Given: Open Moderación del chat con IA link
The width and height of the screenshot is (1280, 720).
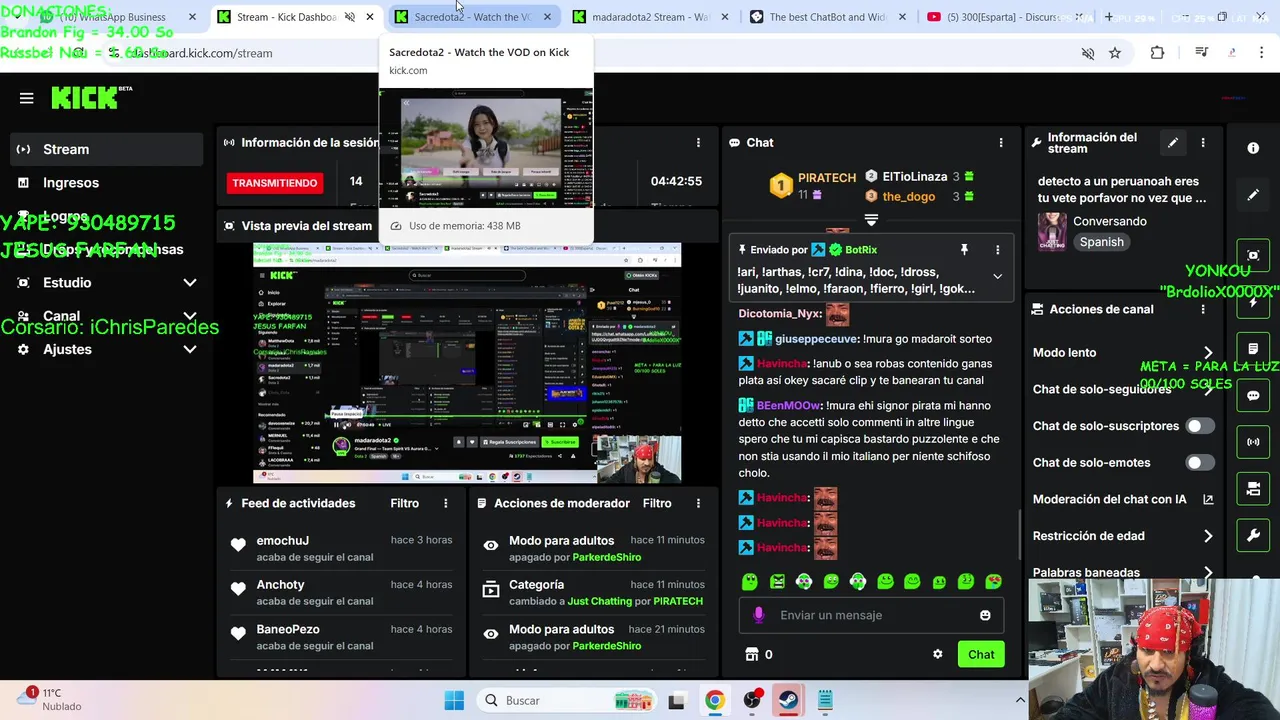Looking at the screenshot, I should click(1123, 499).
